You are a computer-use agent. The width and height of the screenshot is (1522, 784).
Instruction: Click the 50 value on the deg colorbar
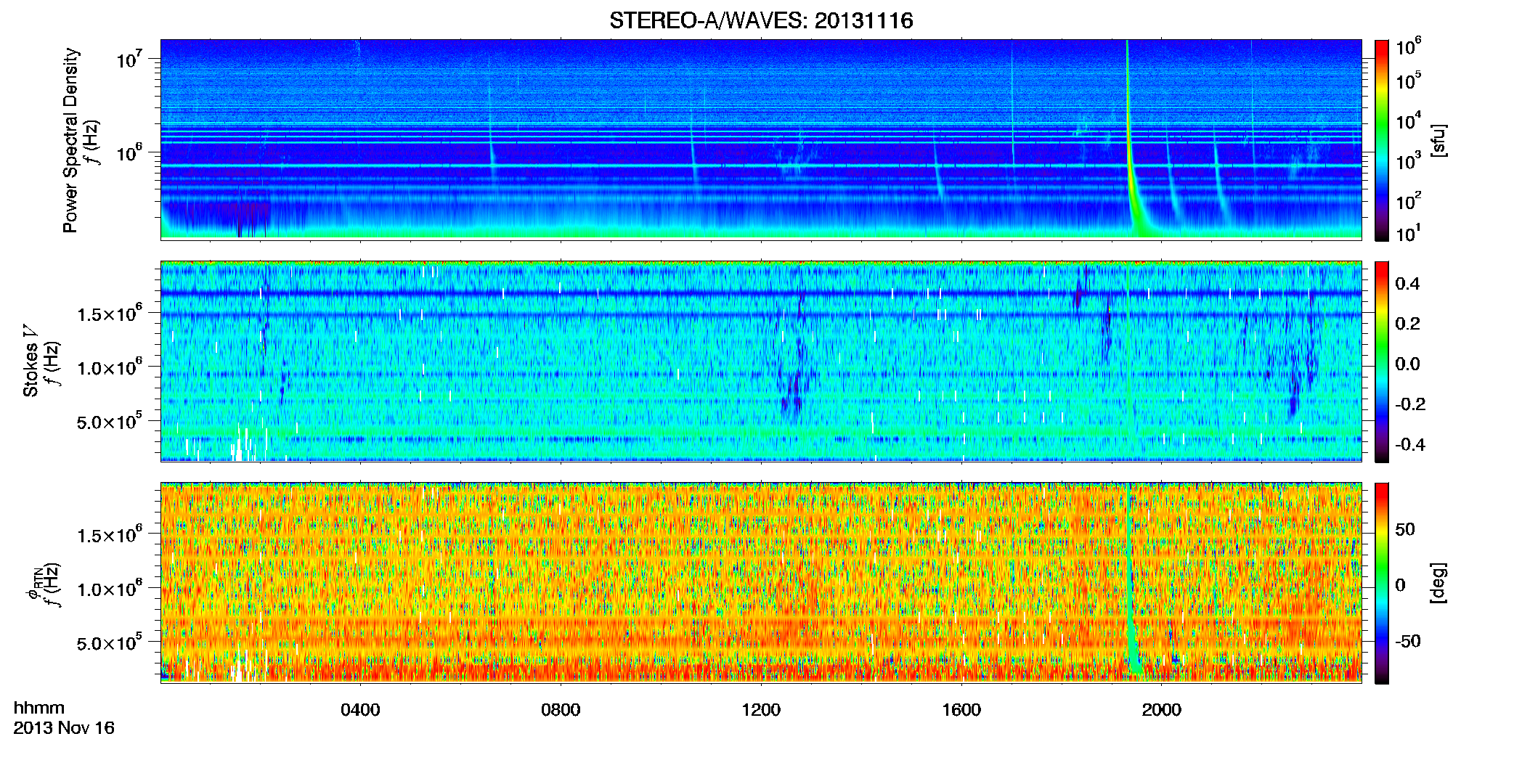(1405, 529)
